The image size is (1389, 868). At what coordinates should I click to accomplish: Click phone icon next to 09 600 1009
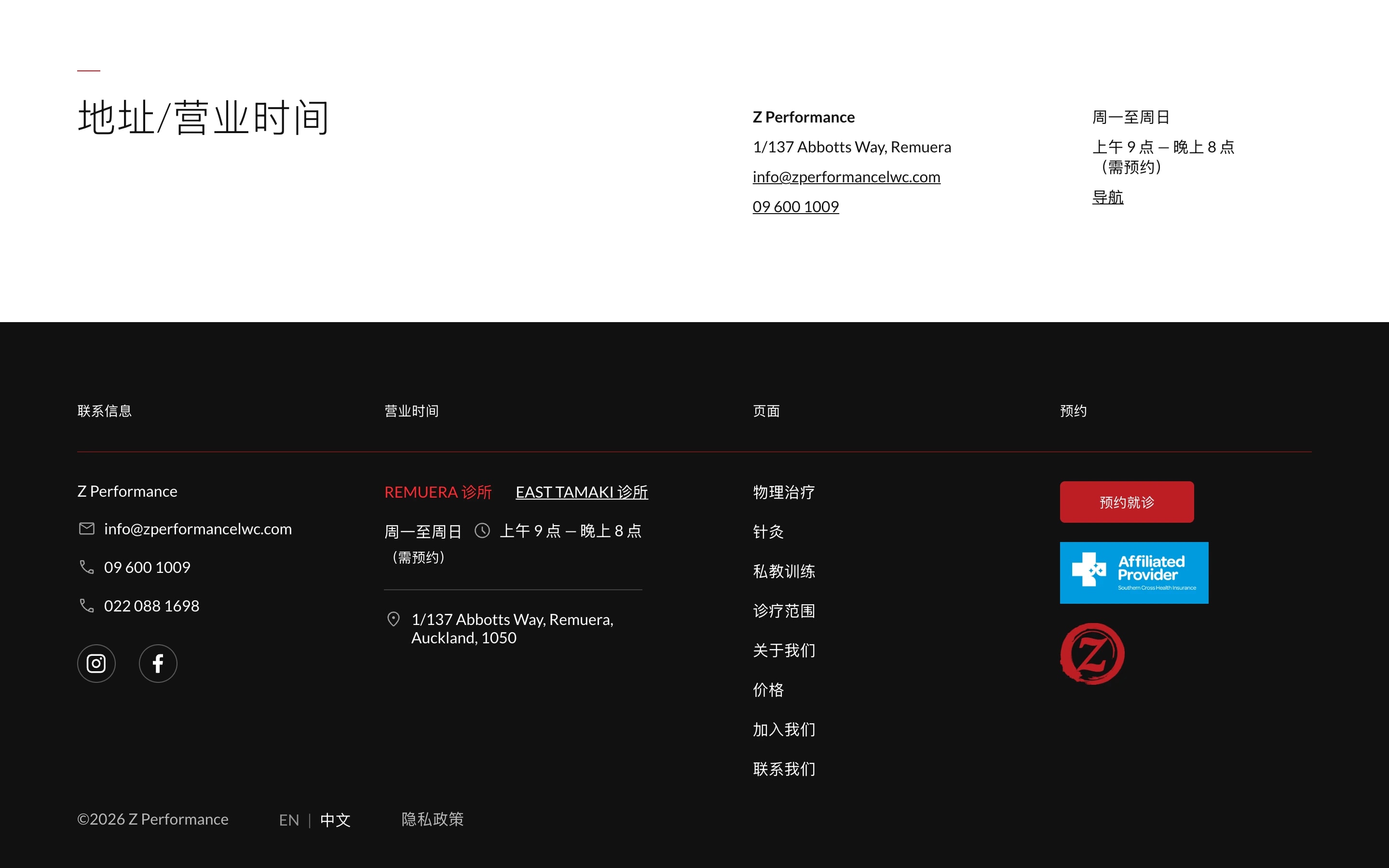pos(87,567)
